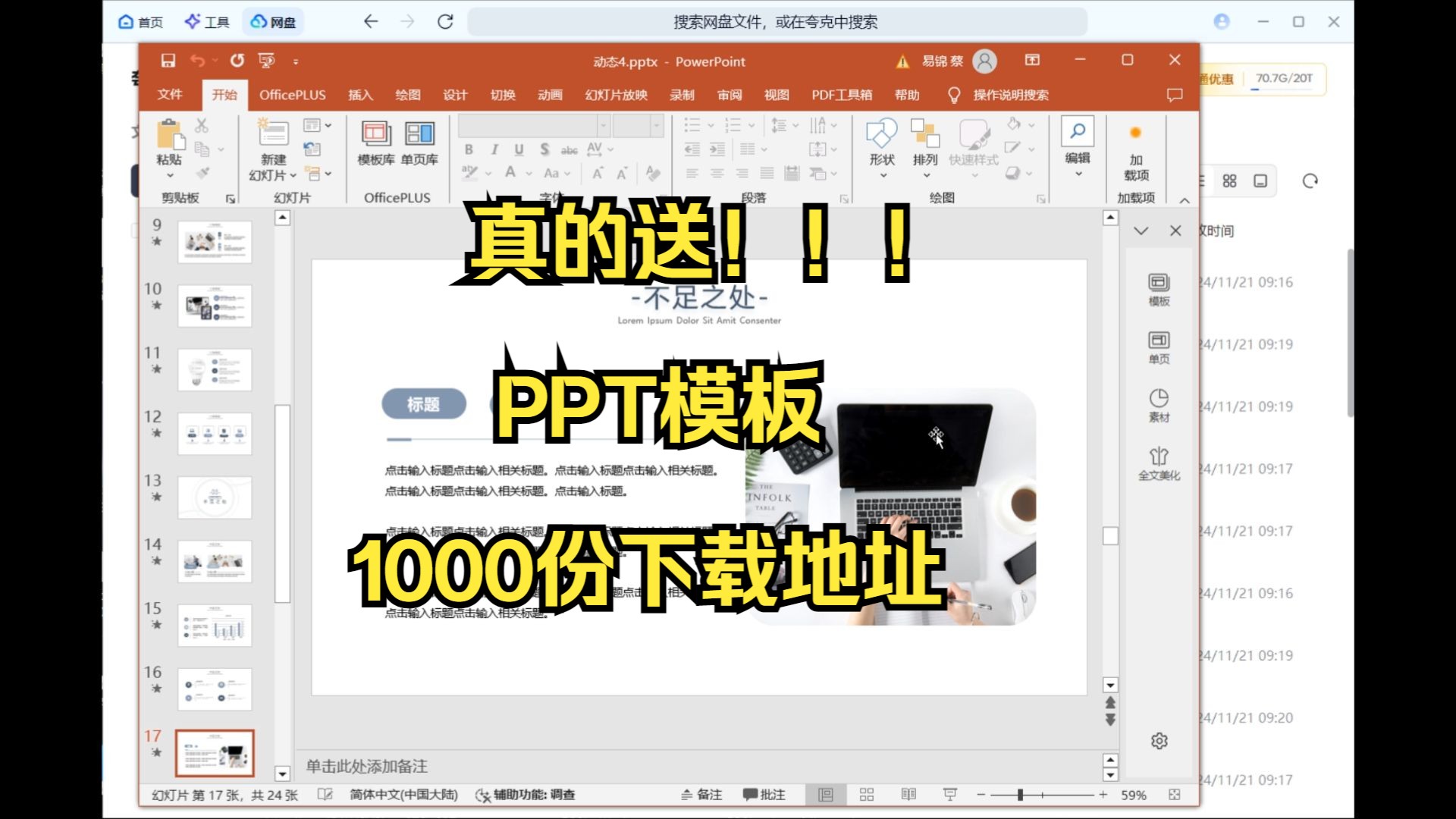The image size is (1456, 819).
Task: Click 辅助功能: 调查 in status bar
Action: pos(525,795)
